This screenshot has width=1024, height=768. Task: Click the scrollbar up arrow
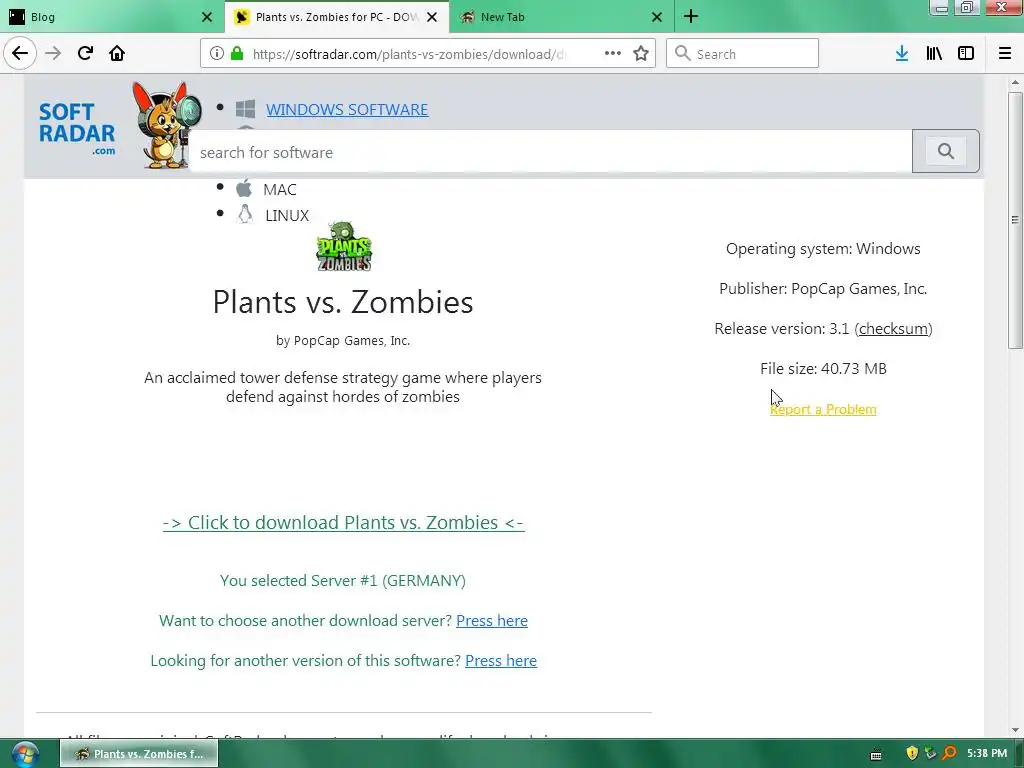[1015, 82]
